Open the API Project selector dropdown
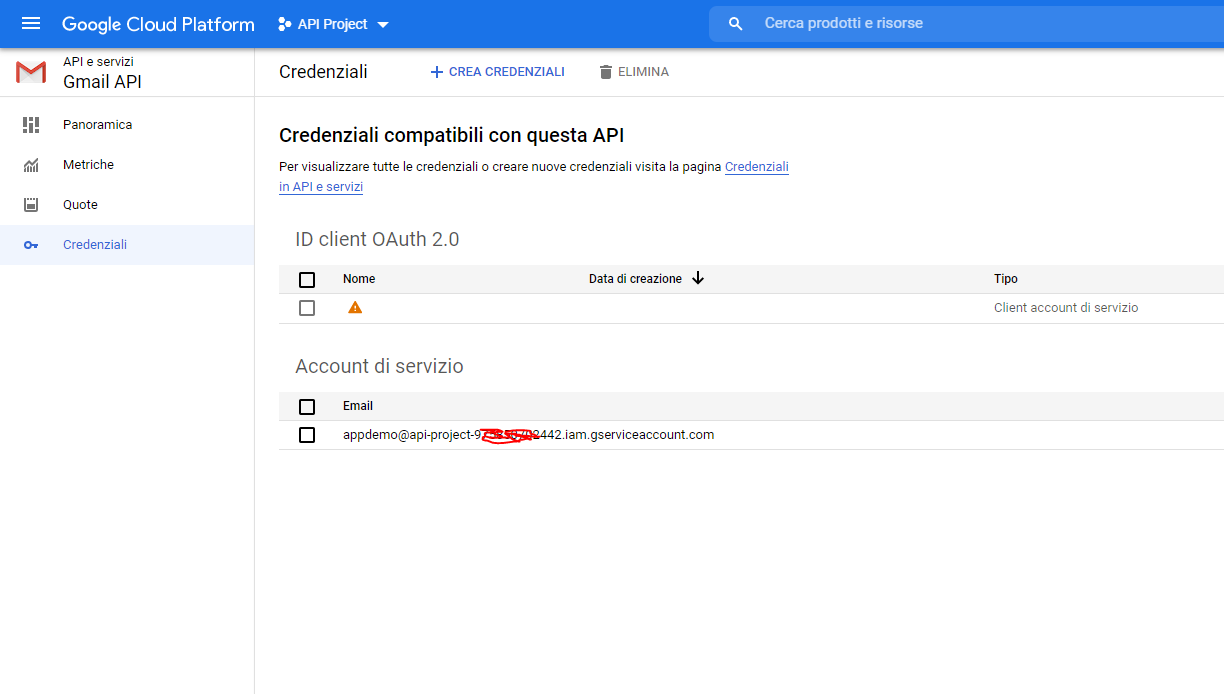This screenshot has height=694, width=1224. [333, 24]
